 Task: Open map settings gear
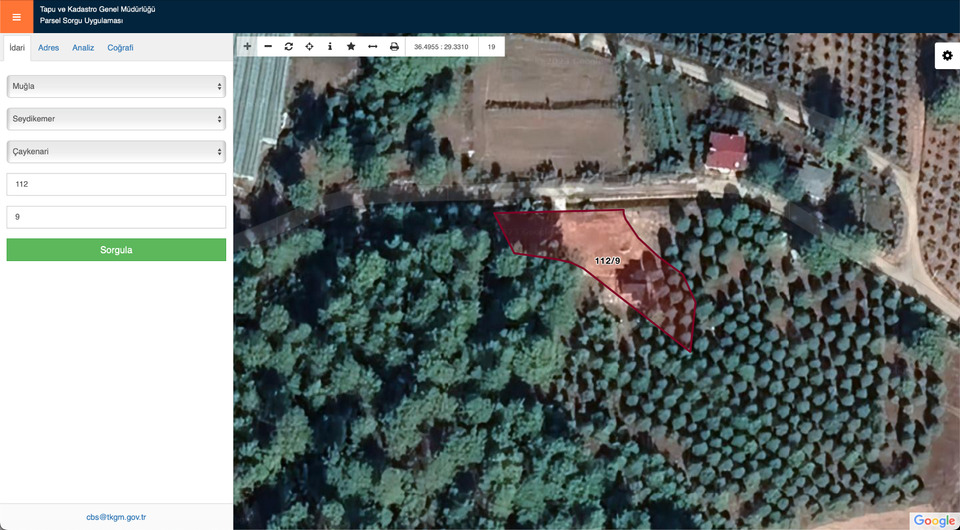click(x=947, y=57)
